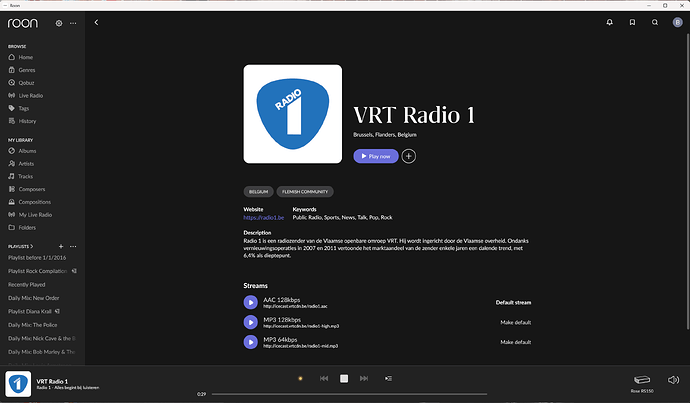
Task: Play the AAC 128kbps stream
Action: [x=251, y=302]
